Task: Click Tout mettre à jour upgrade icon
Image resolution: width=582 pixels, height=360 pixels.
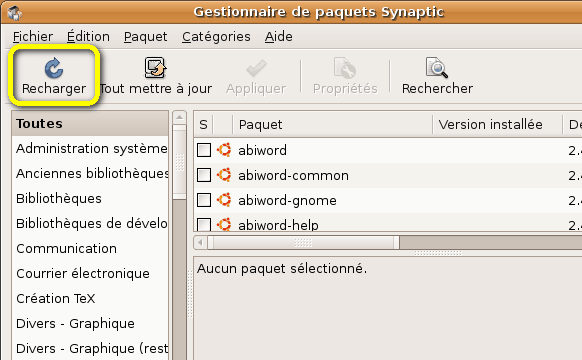Action: (x=156, y=67)
